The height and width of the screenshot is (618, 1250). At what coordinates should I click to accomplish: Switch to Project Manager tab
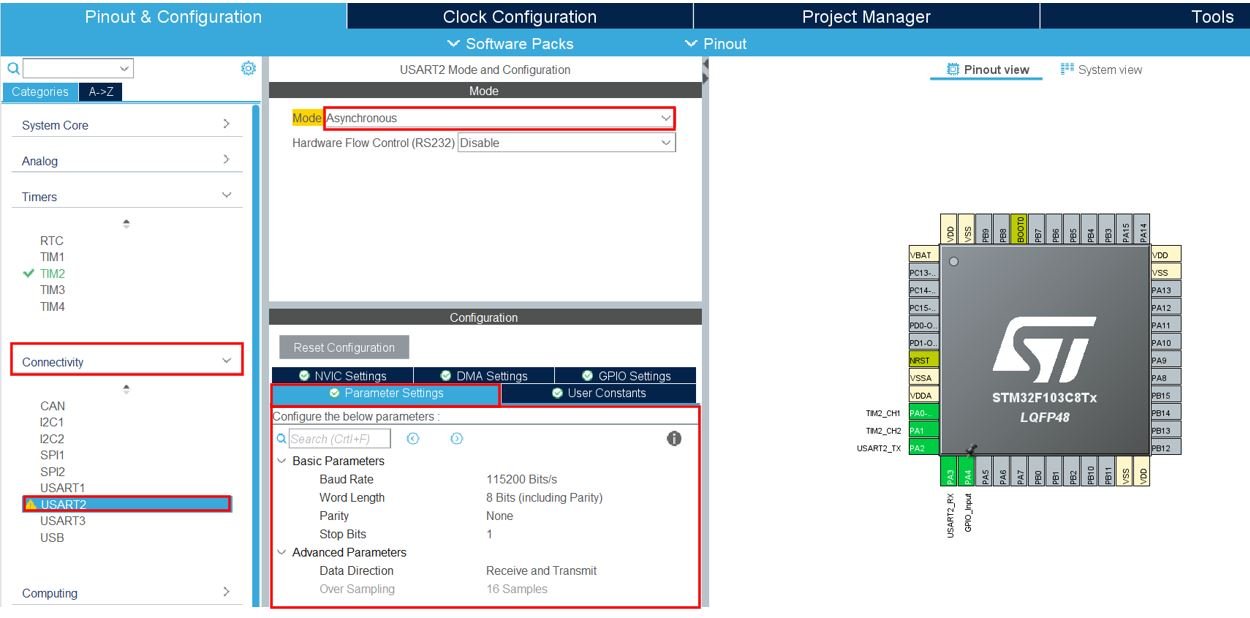tap(866, 17)
